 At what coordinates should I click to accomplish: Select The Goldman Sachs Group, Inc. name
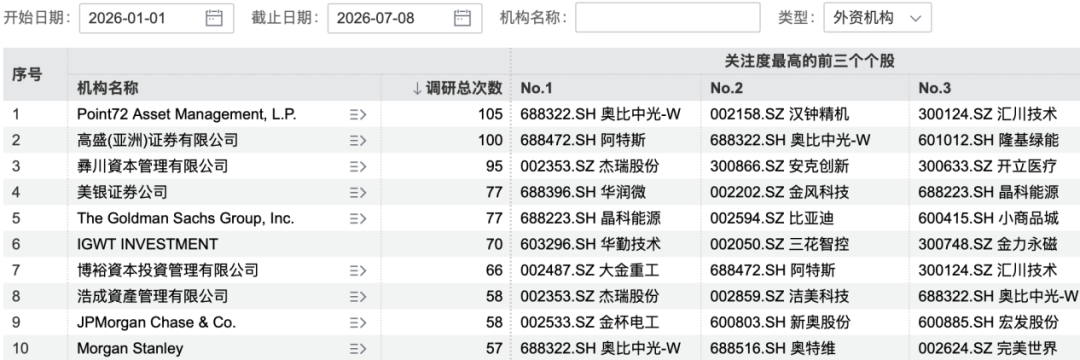coord(185,218)
